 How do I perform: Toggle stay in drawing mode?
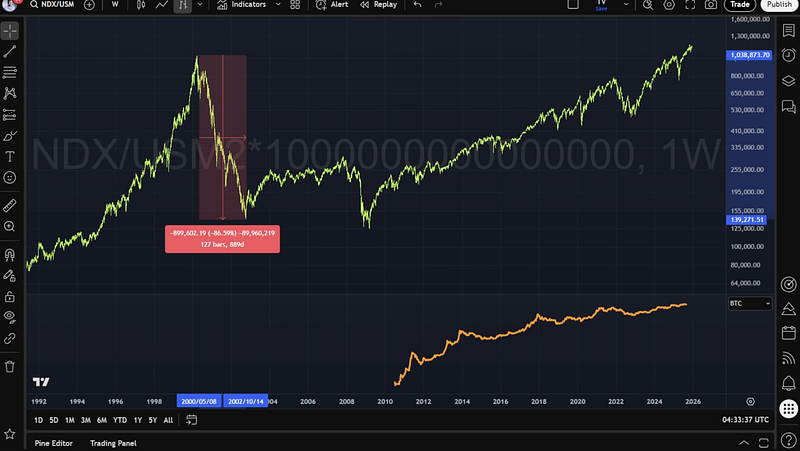[10, 275]
